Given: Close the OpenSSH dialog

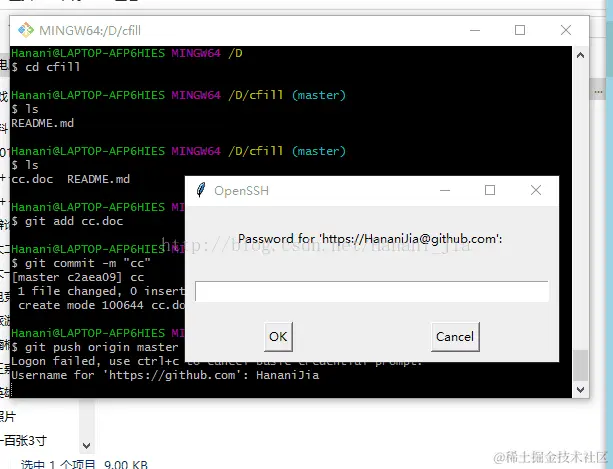Looking at the screenshot, I should tap(536, 190).
